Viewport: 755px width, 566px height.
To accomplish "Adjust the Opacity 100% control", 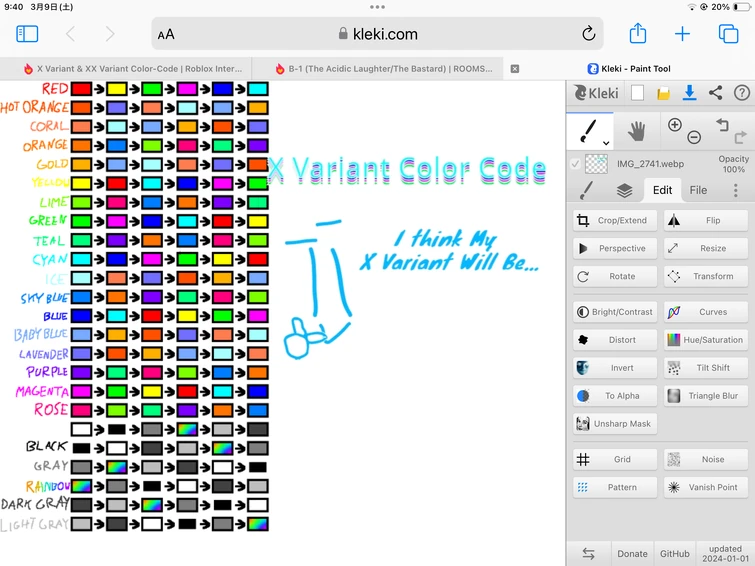I will pos(733,164).
